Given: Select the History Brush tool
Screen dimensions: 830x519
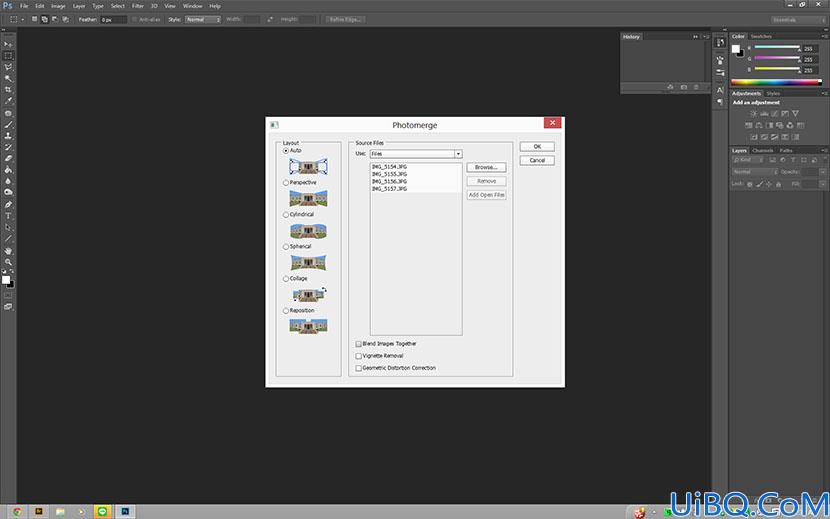Looking at the screenshot, I should 8,147.
